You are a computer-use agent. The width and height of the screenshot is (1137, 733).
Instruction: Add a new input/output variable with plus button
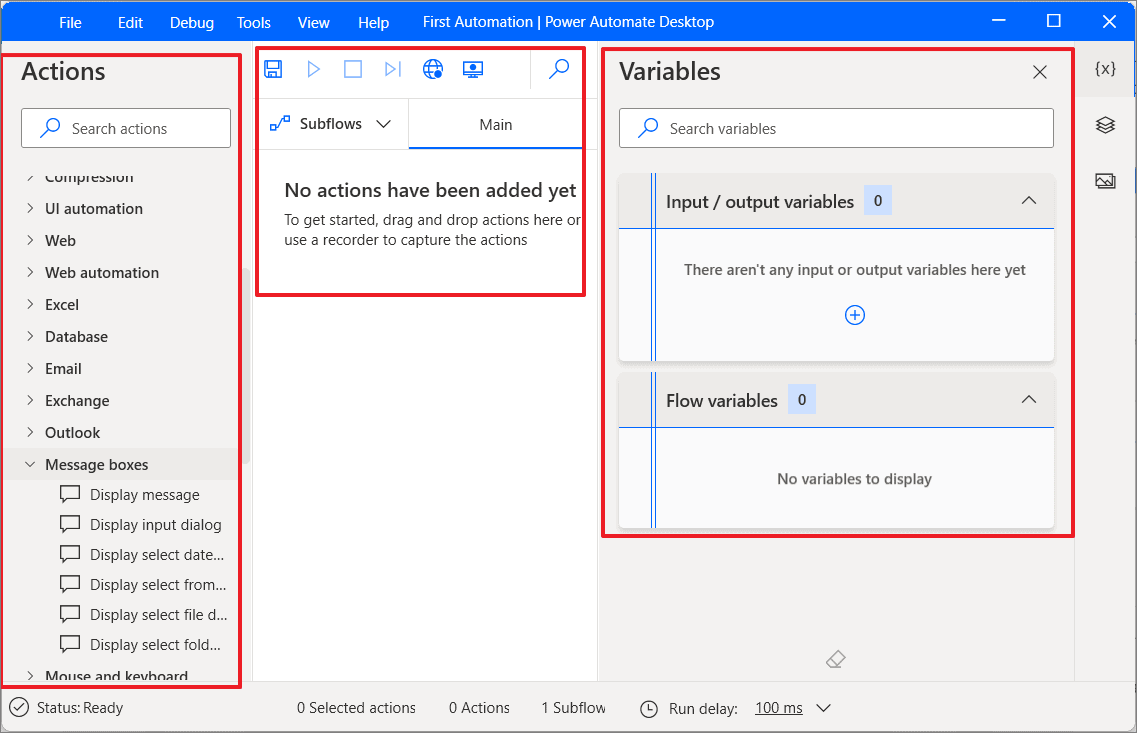click(x=855, y=314)
